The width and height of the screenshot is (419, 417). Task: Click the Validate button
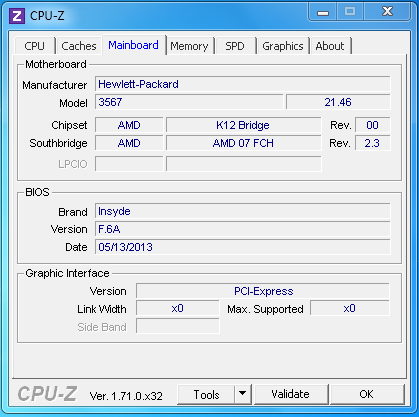pyautogui.click(x=290, y=394)
